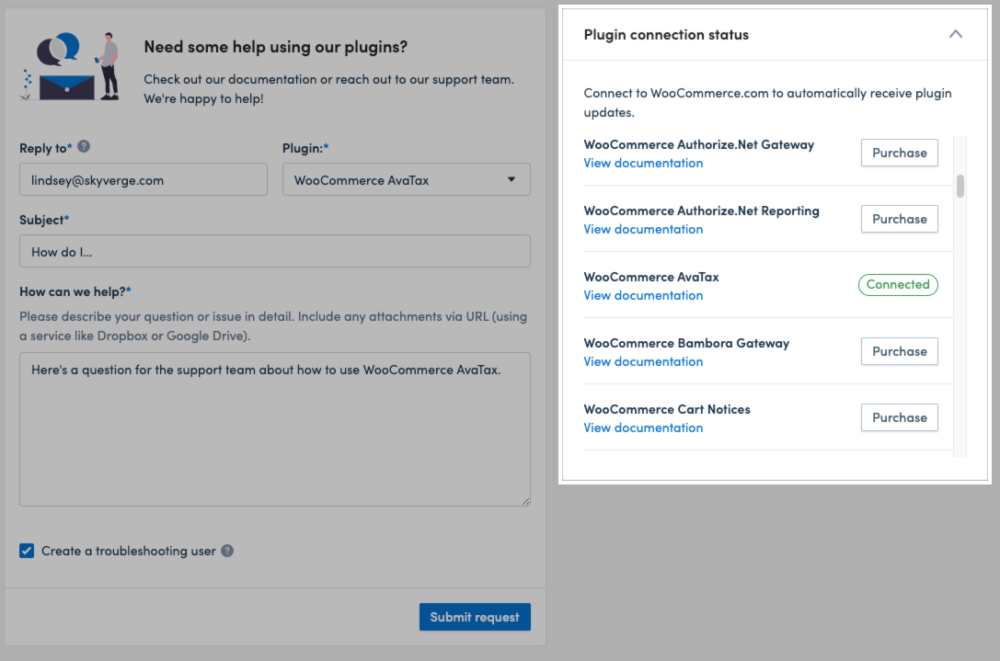View documentation for Authorize.Net Reporting
Image resolution: width=1000 pixels, height=661 pixels.
click(643, 230)
